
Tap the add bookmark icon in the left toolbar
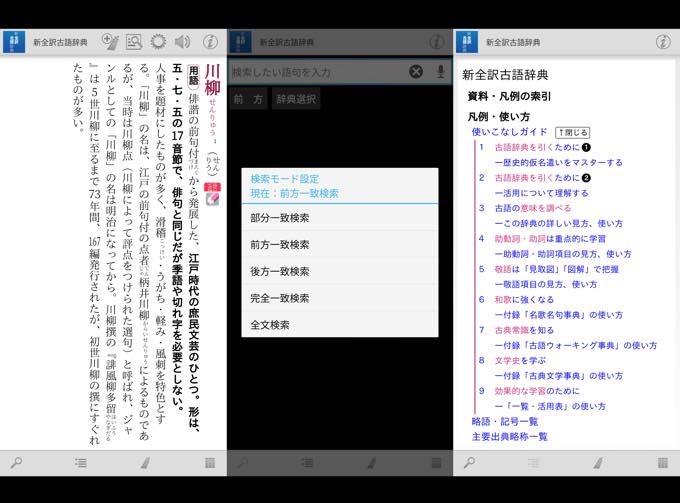(x=110, y=42)
